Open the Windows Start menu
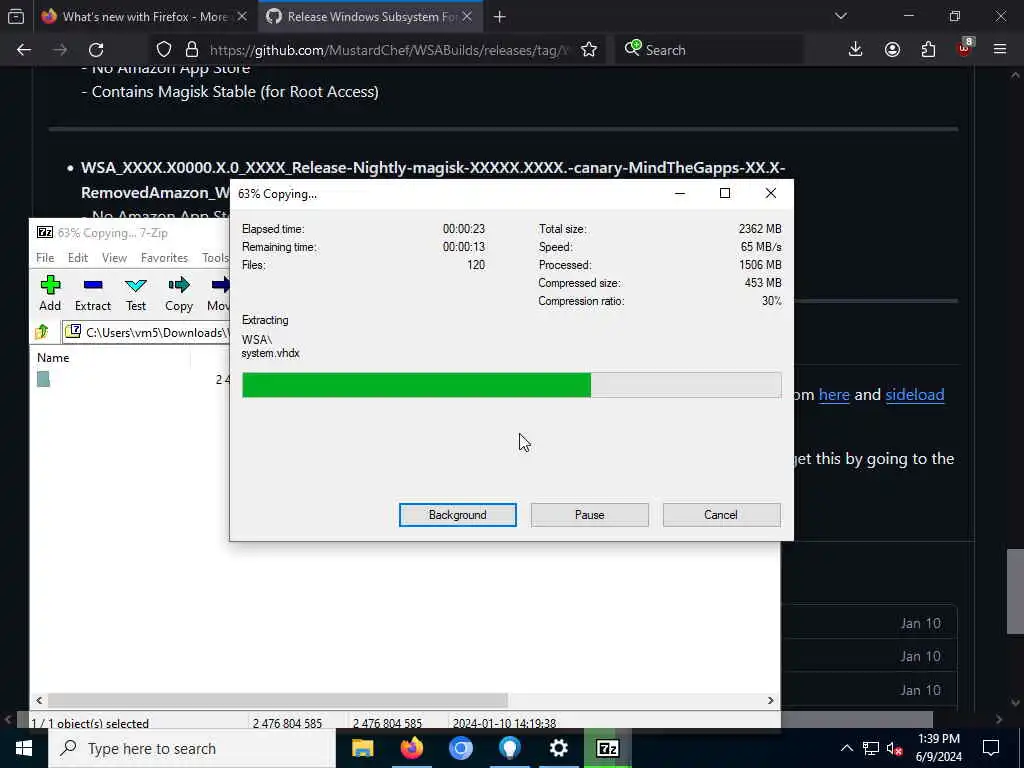The image size is (1024, 768). point(24,748)
